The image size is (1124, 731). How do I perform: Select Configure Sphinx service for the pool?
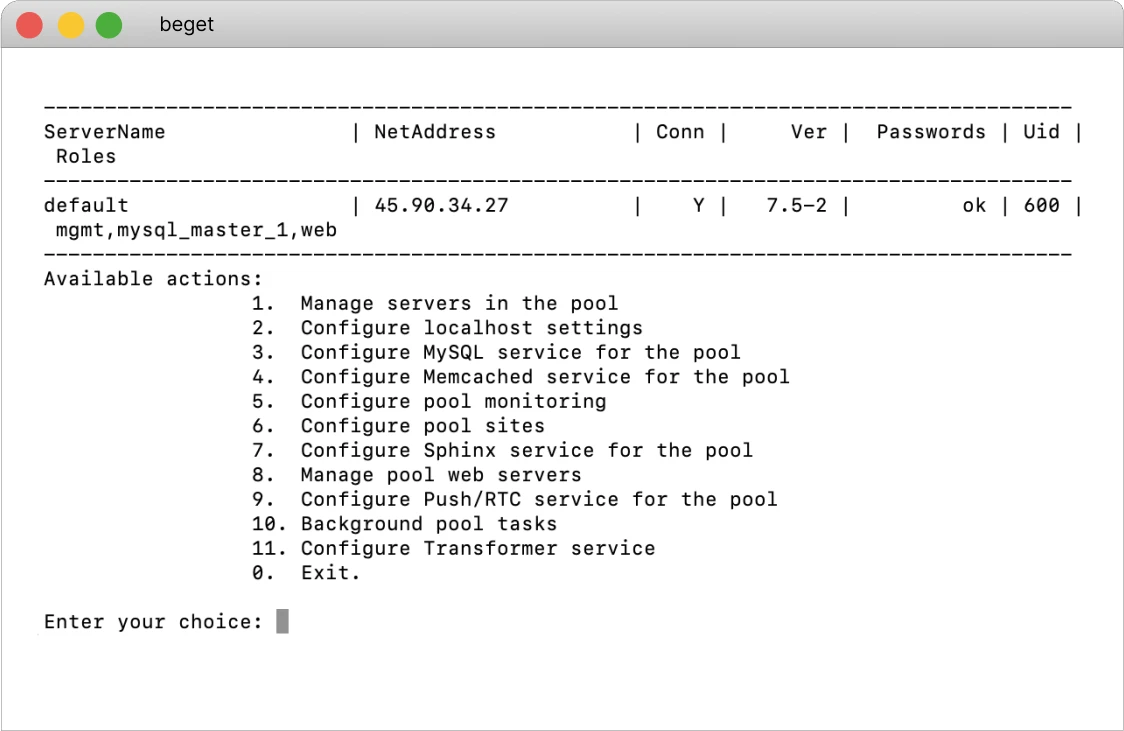tap(527, 450)
